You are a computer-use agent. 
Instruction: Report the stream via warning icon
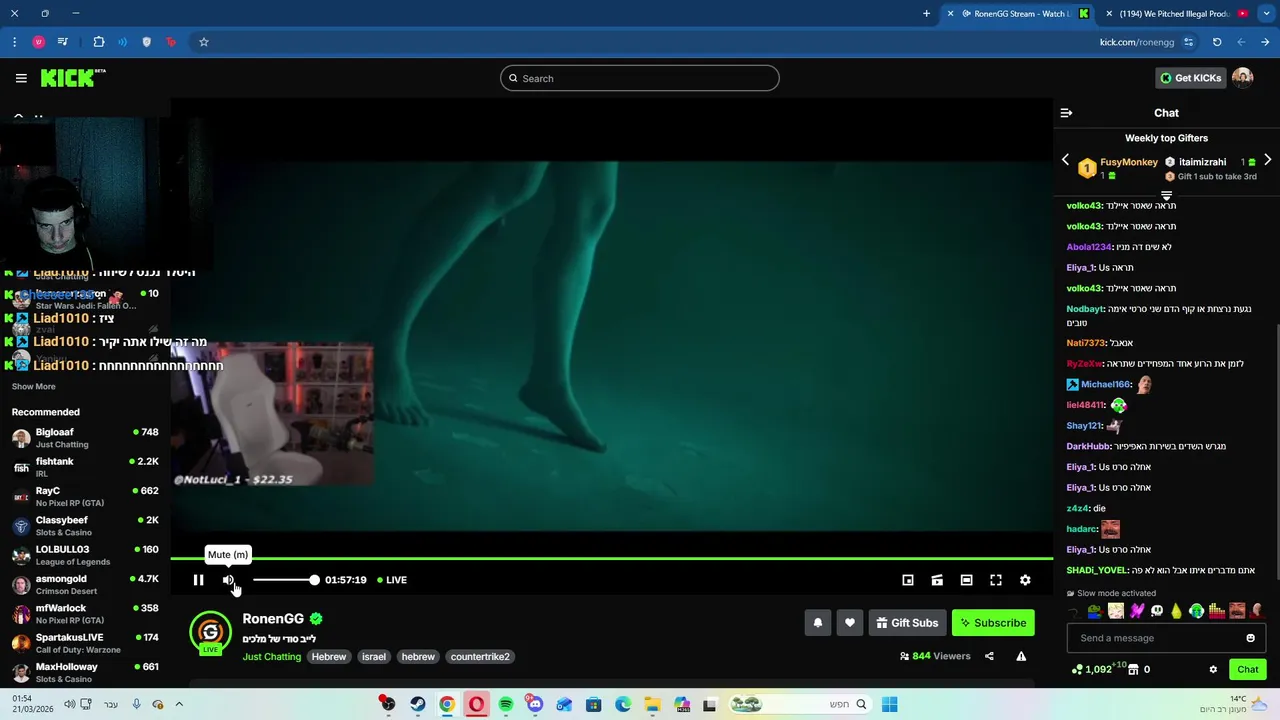(1021, 656)
